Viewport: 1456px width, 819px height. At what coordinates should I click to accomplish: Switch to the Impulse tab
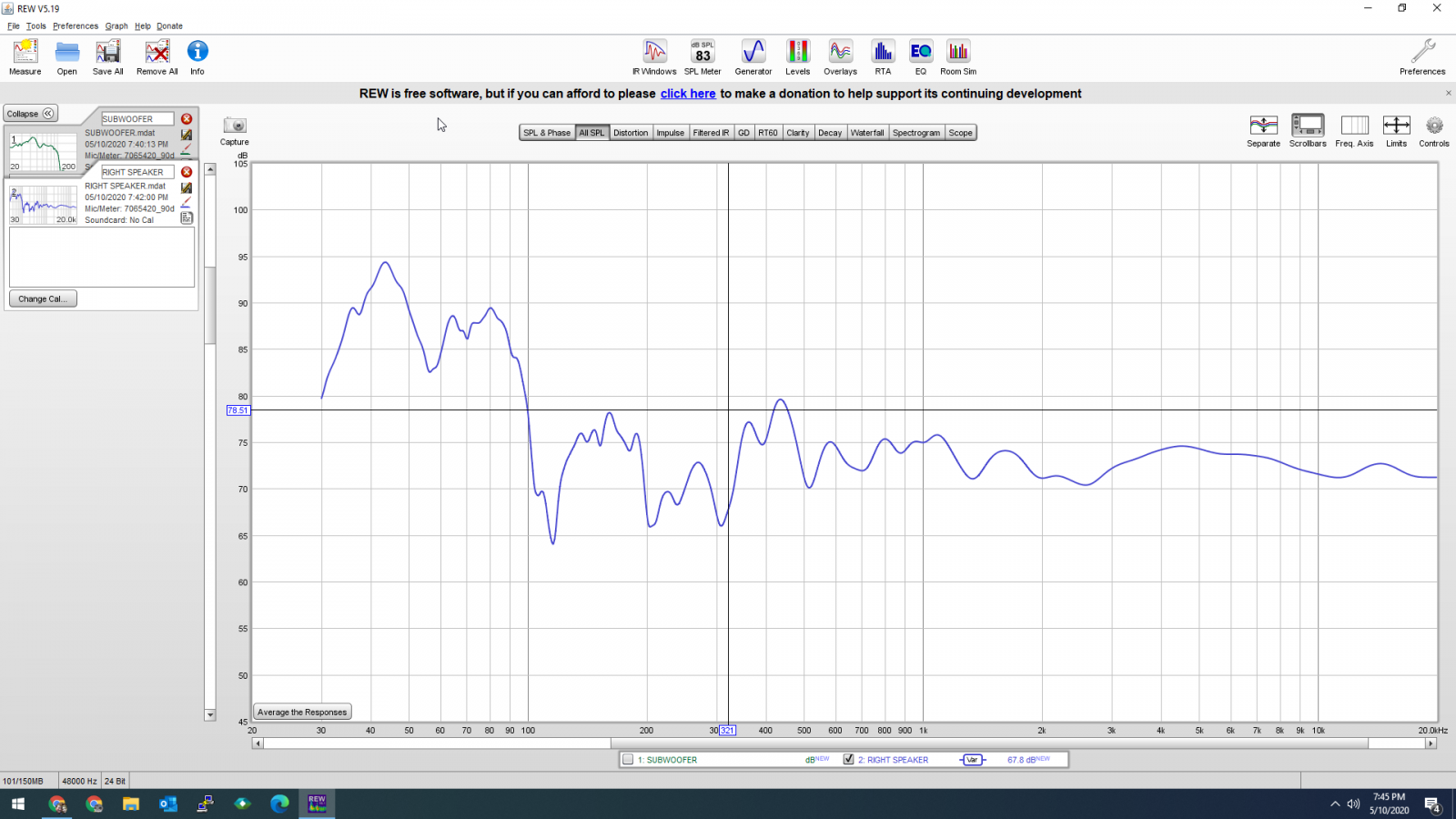[671, 133]
